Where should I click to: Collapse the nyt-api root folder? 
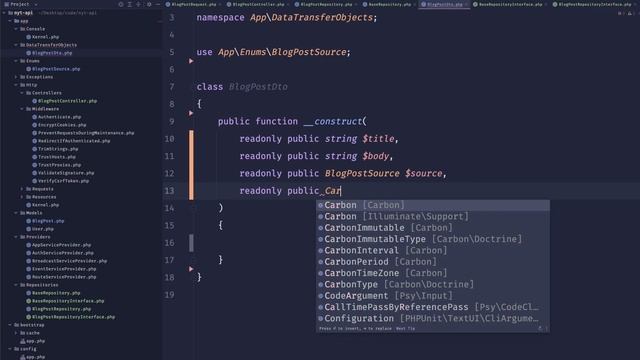click(x=4, y=13)
